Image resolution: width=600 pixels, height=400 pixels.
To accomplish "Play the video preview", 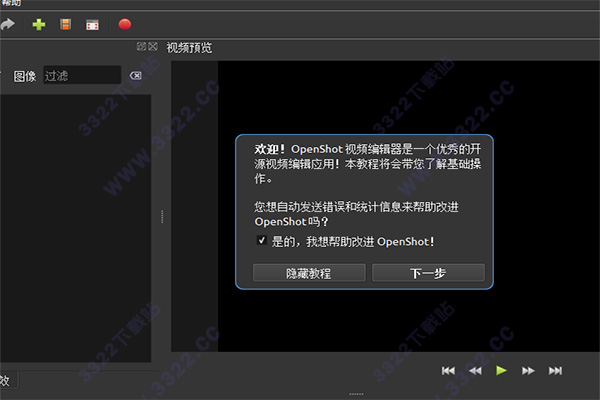I will tap(501, 371).
